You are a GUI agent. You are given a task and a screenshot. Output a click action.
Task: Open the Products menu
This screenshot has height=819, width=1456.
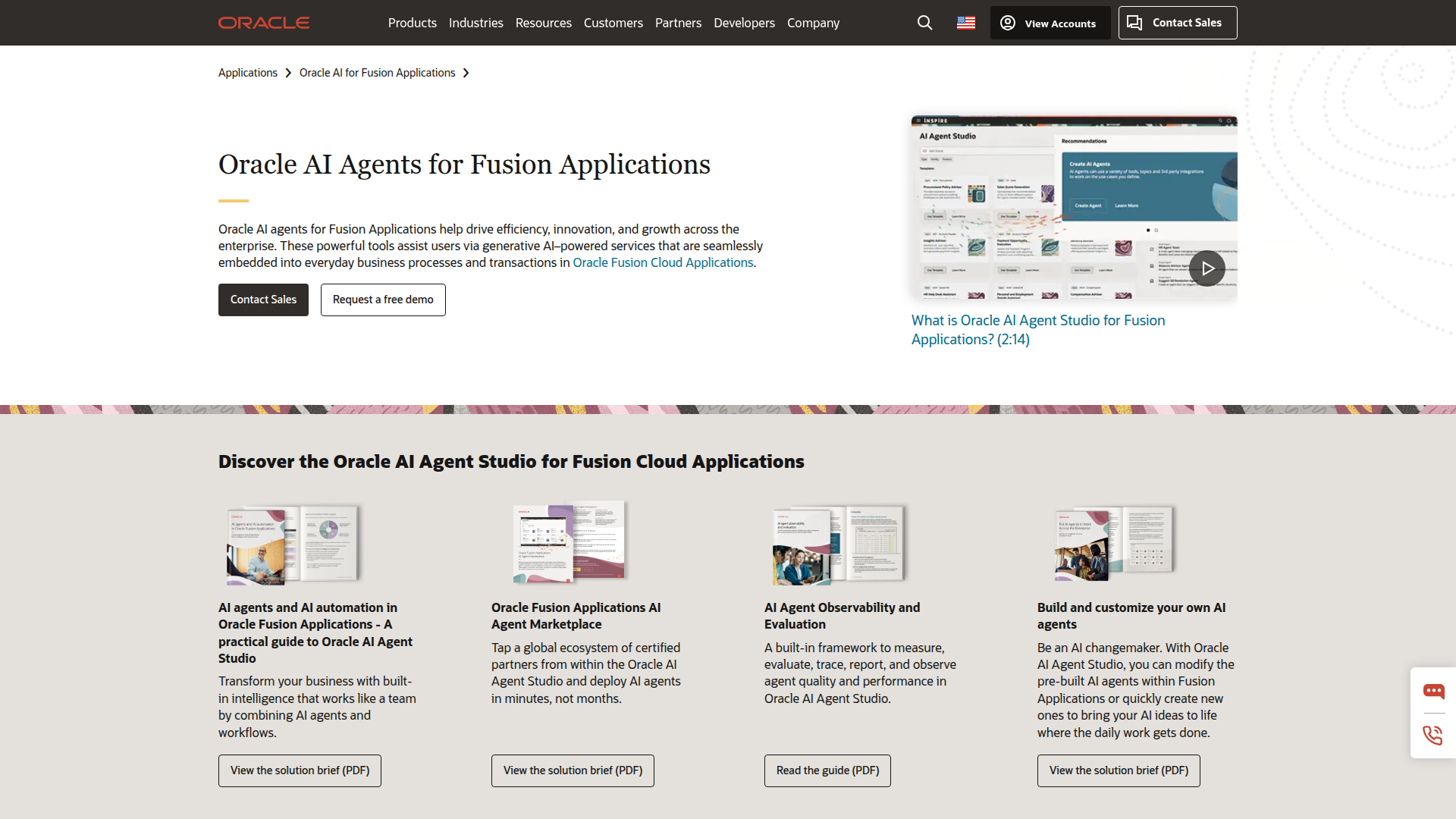coord(412,23)
